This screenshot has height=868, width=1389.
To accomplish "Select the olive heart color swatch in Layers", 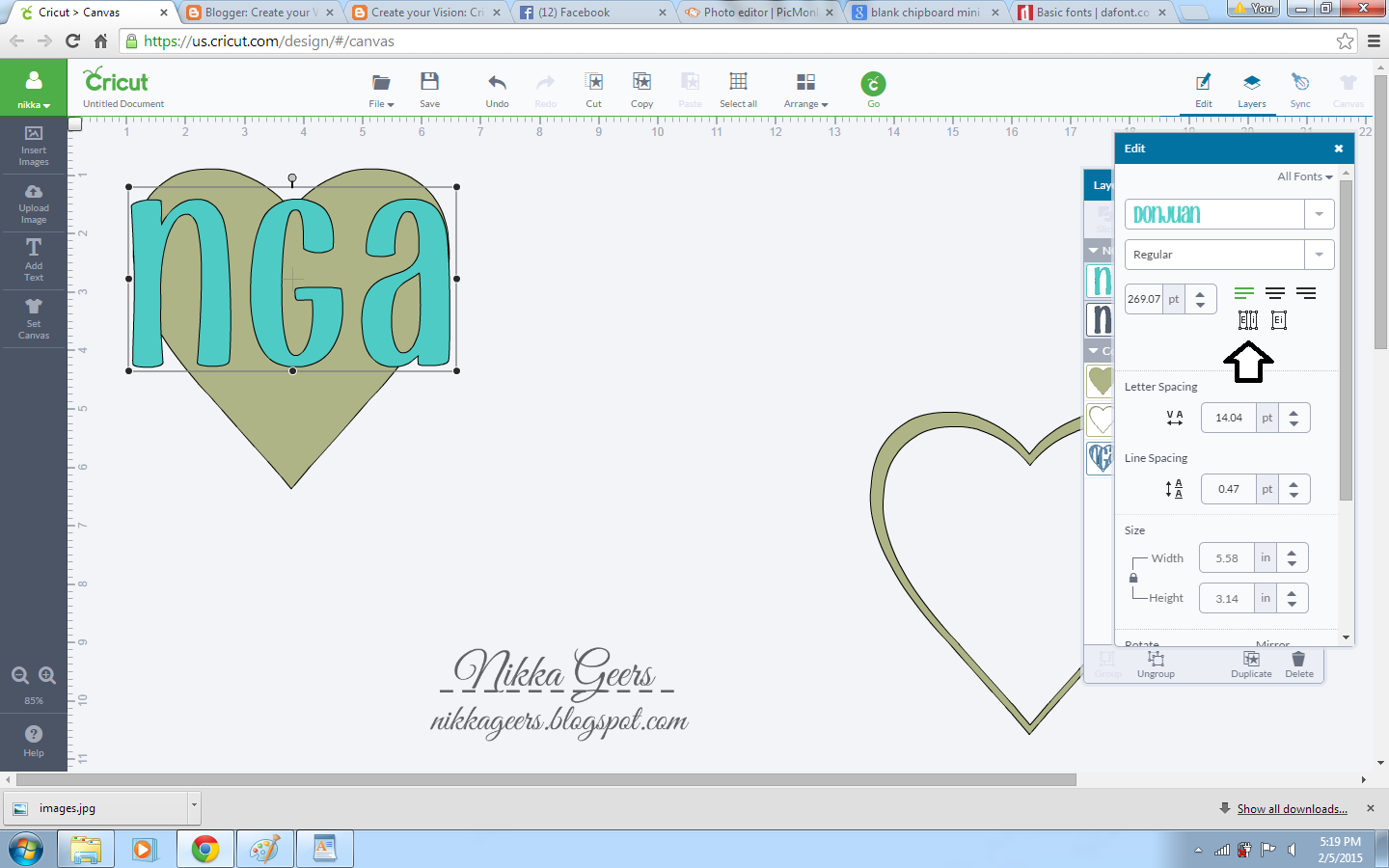I will 1101,381.
